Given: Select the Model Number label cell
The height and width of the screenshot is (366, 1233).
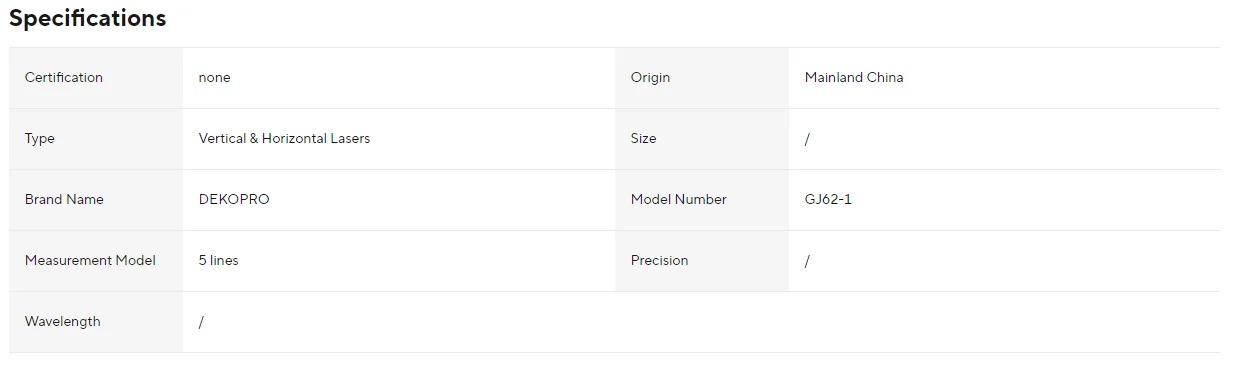Looking at the screenshot, I should point(702,200).
